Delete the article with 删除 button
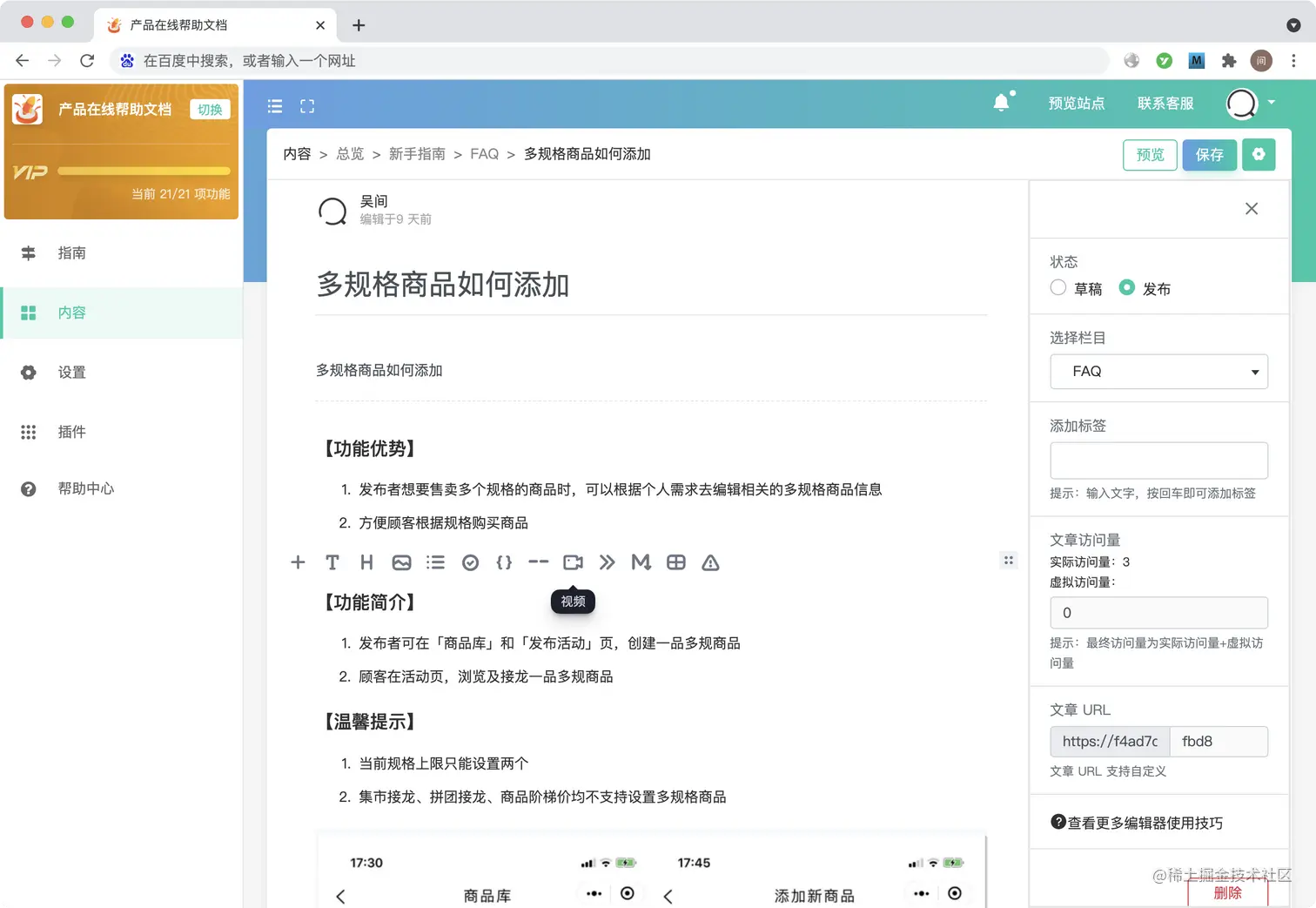Image resolution: width=1316 pixels, height=908 pixels. 1227,893
